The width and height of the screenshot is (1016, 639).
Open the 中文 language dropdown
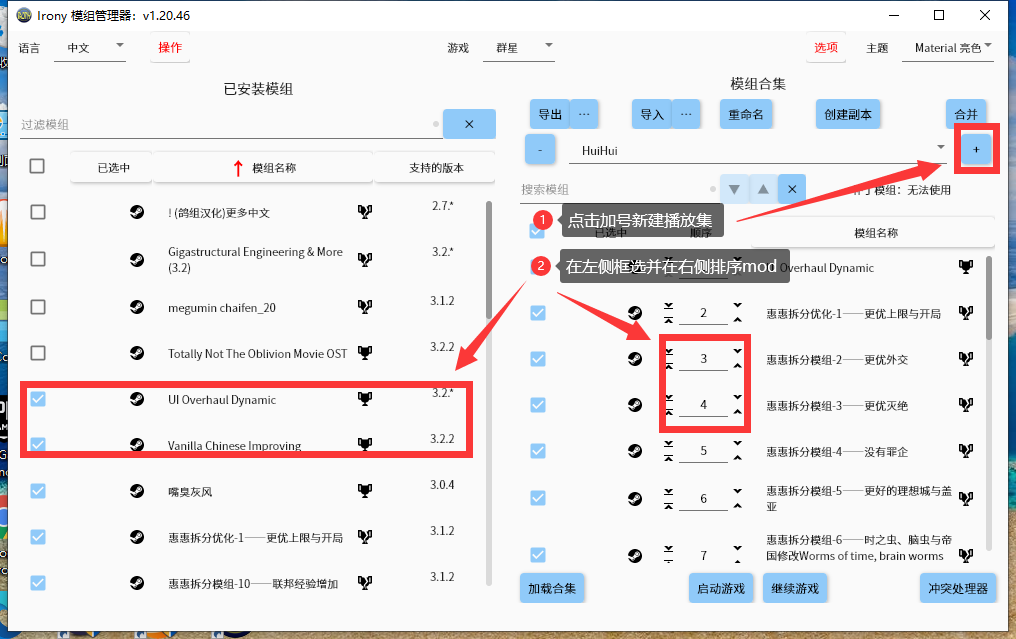click(90, 46)
